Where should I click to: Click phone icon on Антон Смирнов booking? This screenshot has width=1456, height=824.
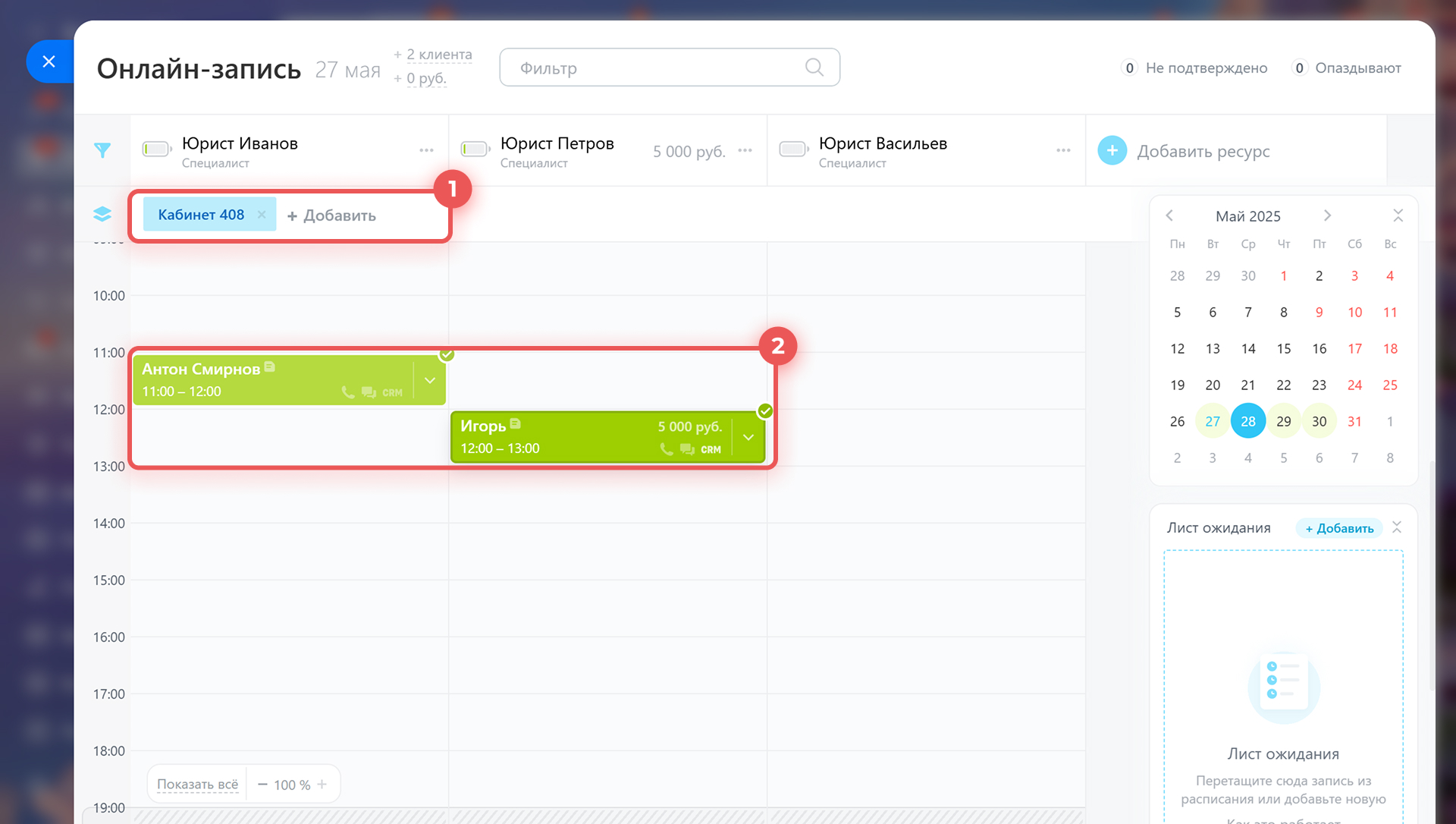coord(348,392)
